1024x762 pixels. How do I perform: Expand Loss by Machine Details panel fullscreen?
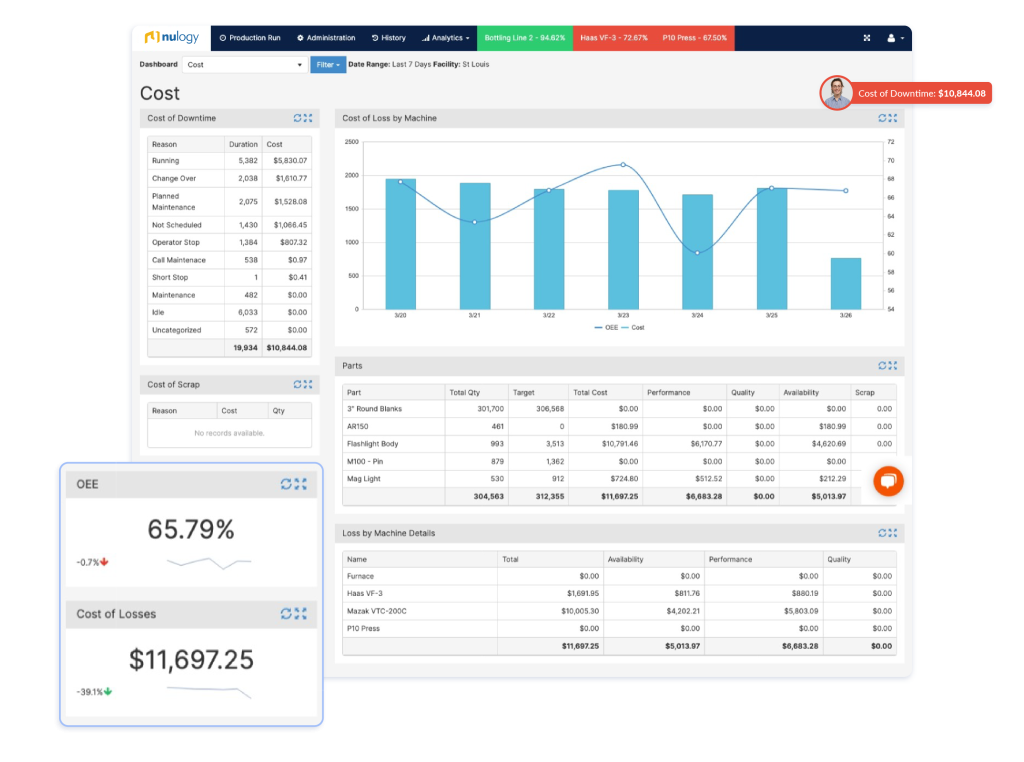[893, 533]
